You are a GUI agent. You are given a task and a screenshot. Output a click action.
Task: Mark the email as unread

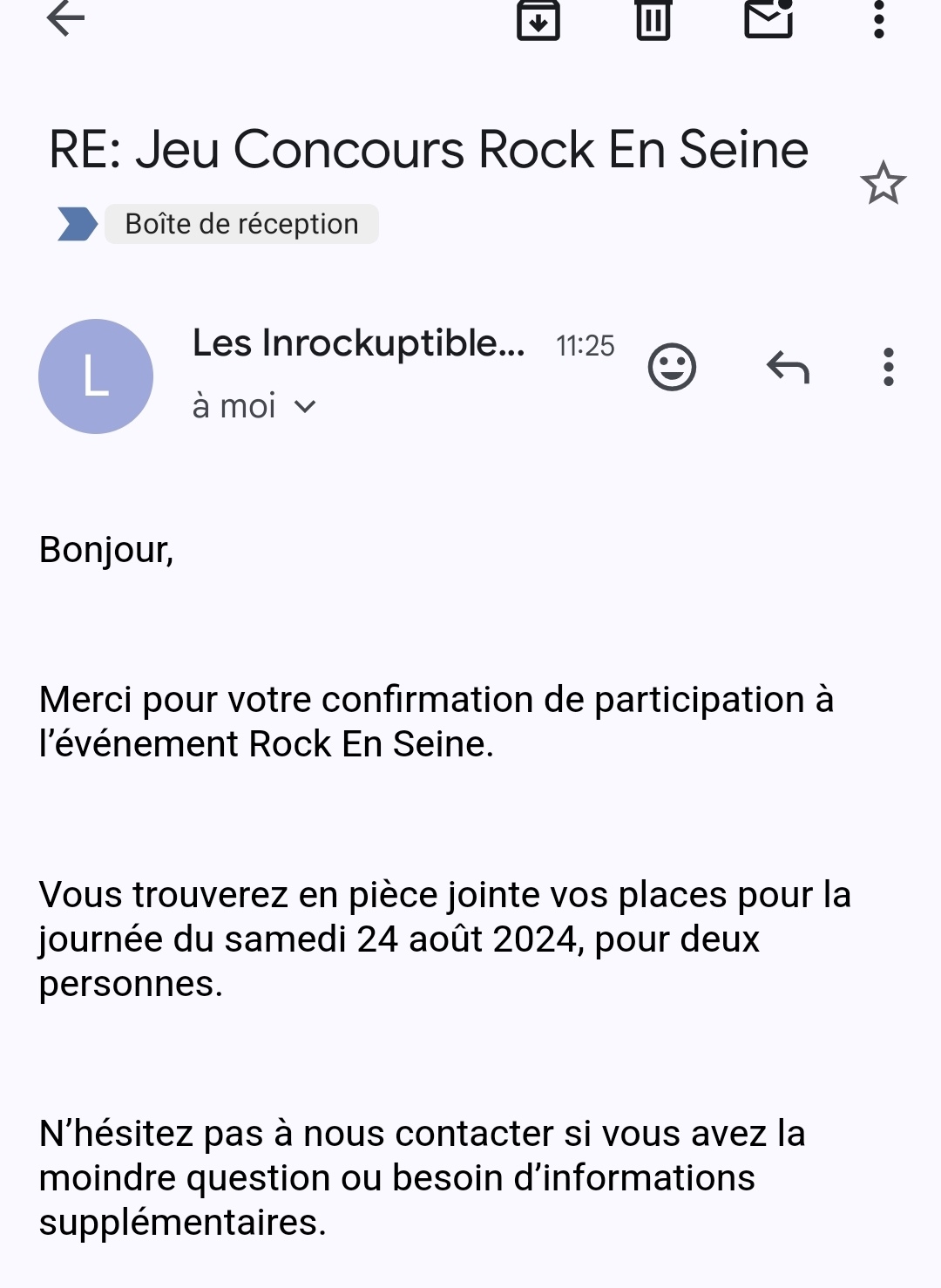[x=768, y=17]
